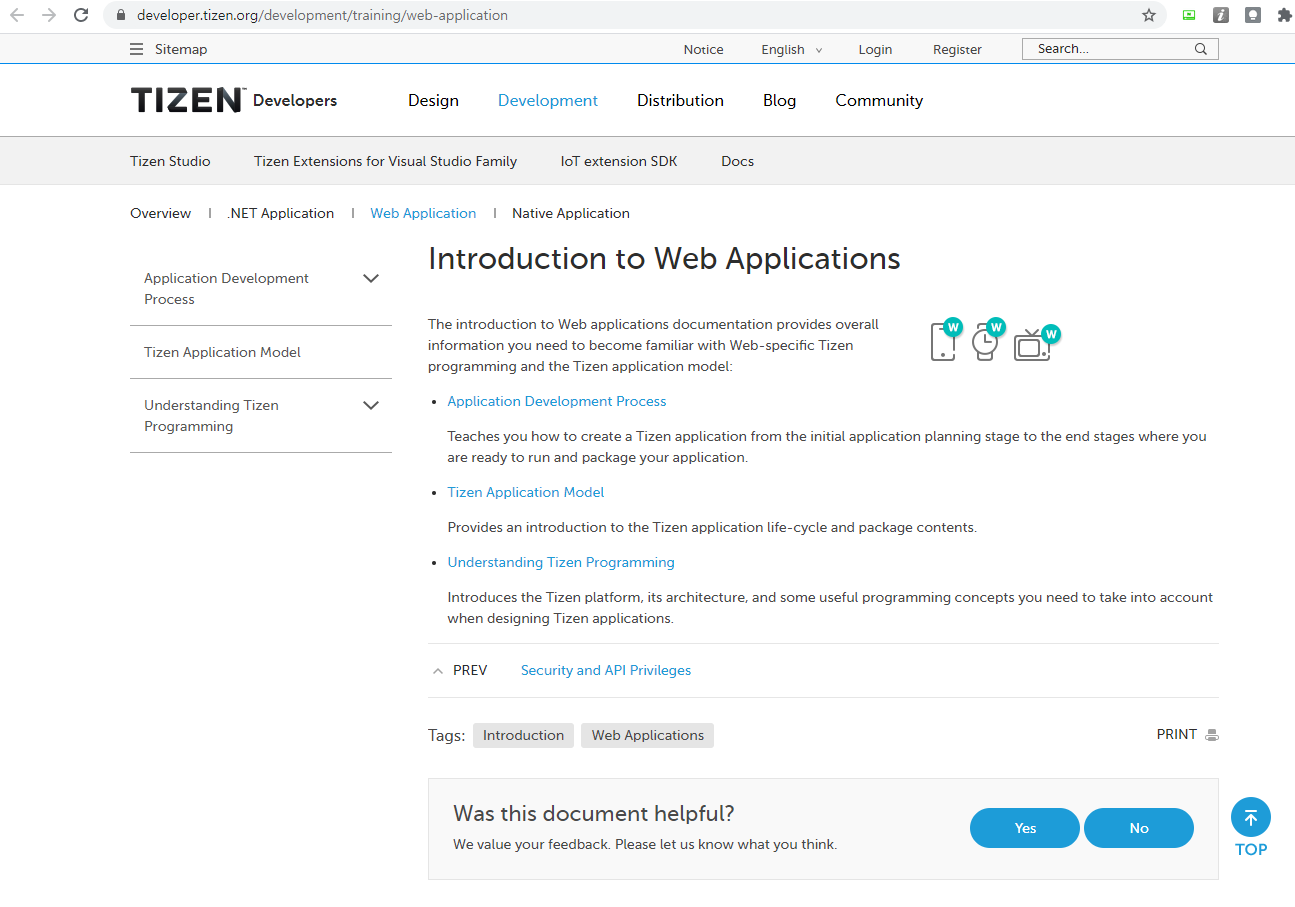The width and height of the screenshot is (1295, 907).
Task: Expand Understanding Tizen Programming sidebar section
Action: coord(371,406)
